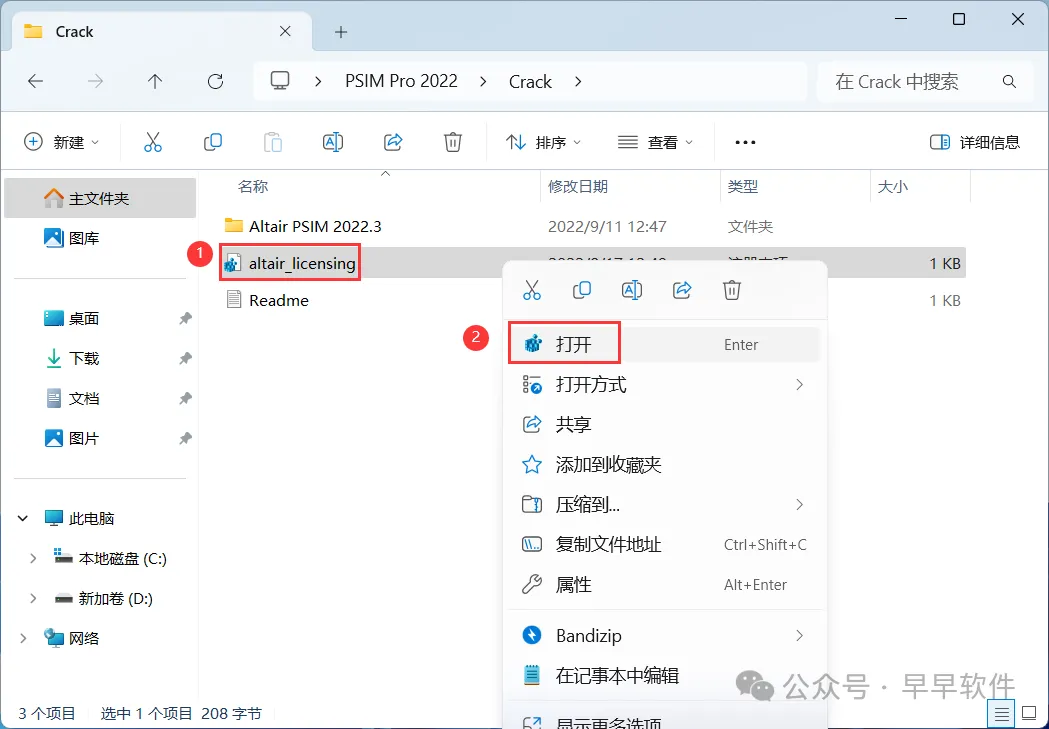This screenshot has height=729, width=1049.
Task: Click the toolbar Cut scissors icon
Action: click(153, 142)
